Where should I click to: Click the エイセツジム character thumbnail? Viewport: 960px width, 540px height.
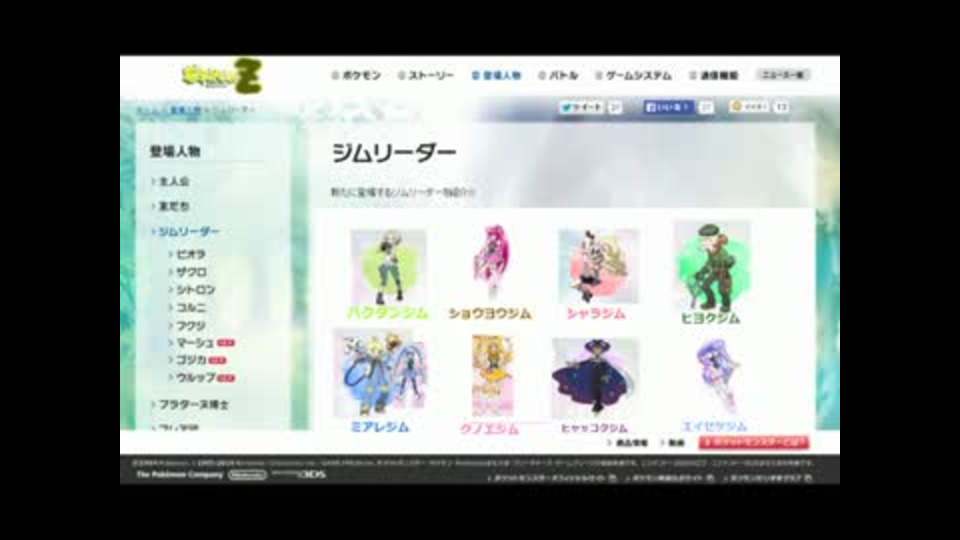pyautogui.click(x=718, y=375)
